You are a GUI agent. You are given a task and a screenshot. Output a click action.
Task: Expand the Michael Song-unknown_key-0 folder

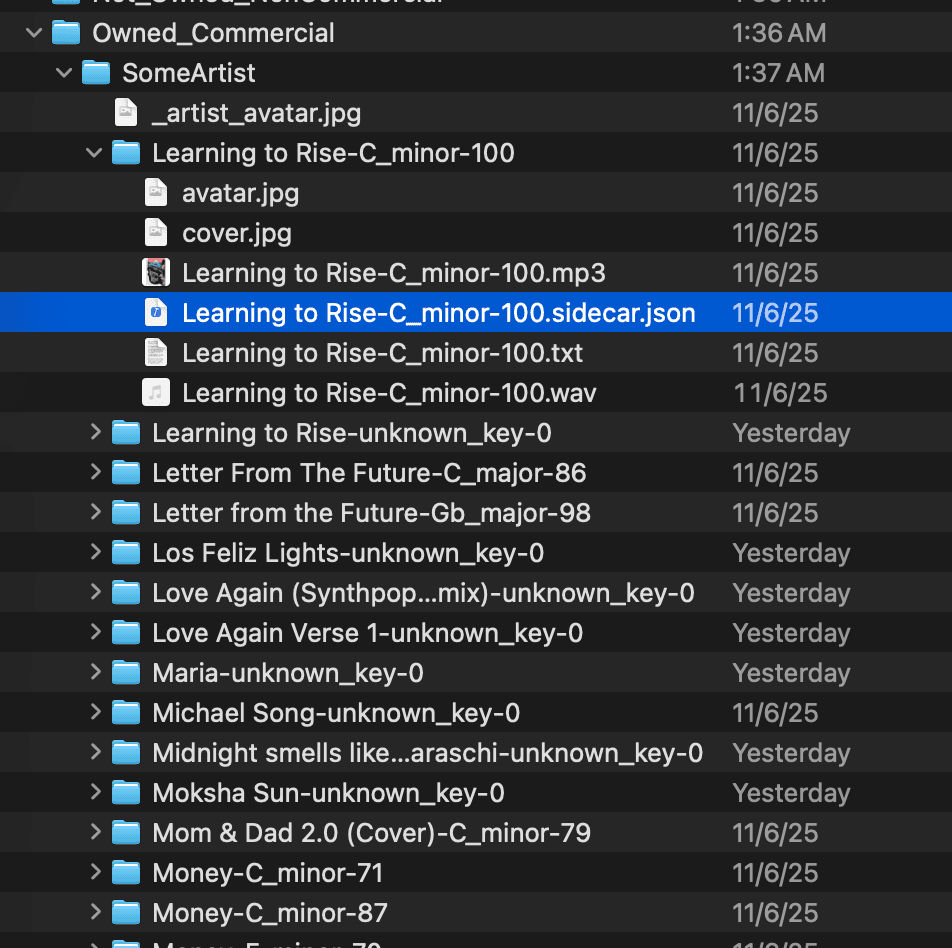pyautogui.click(x=95, y=713)
